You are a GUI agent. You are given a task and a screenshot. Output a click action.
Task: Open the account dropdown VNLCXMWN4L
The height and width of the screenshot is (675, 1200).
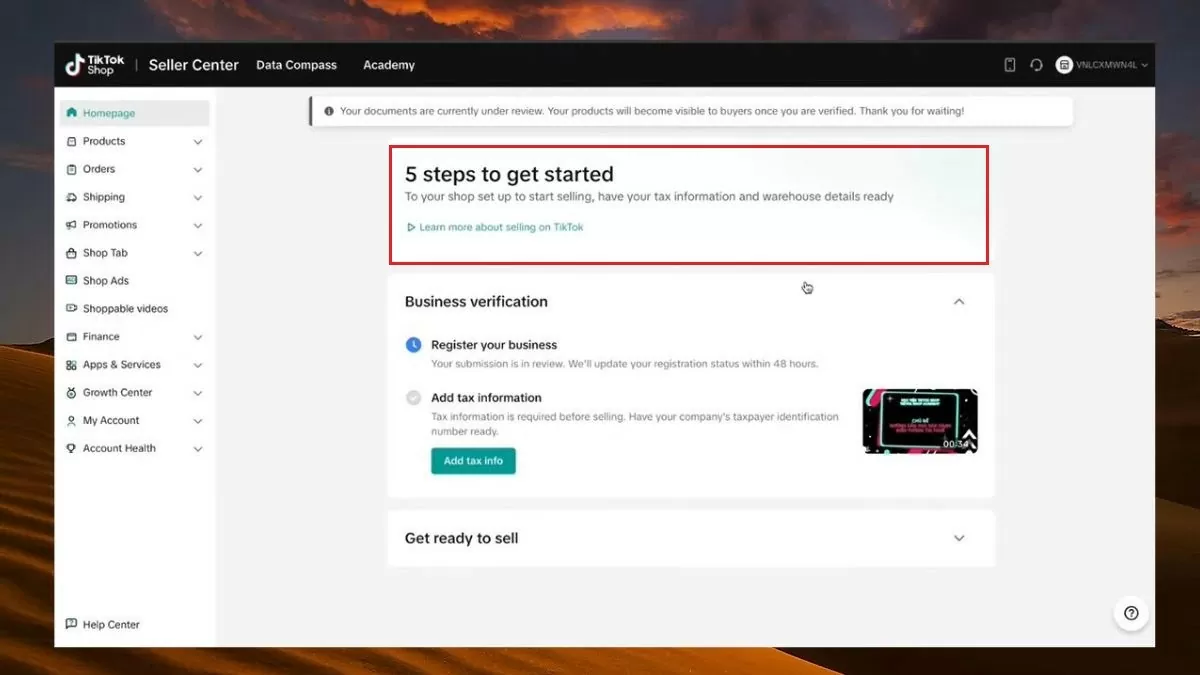pyautogui.click(x=1102, y=65)
